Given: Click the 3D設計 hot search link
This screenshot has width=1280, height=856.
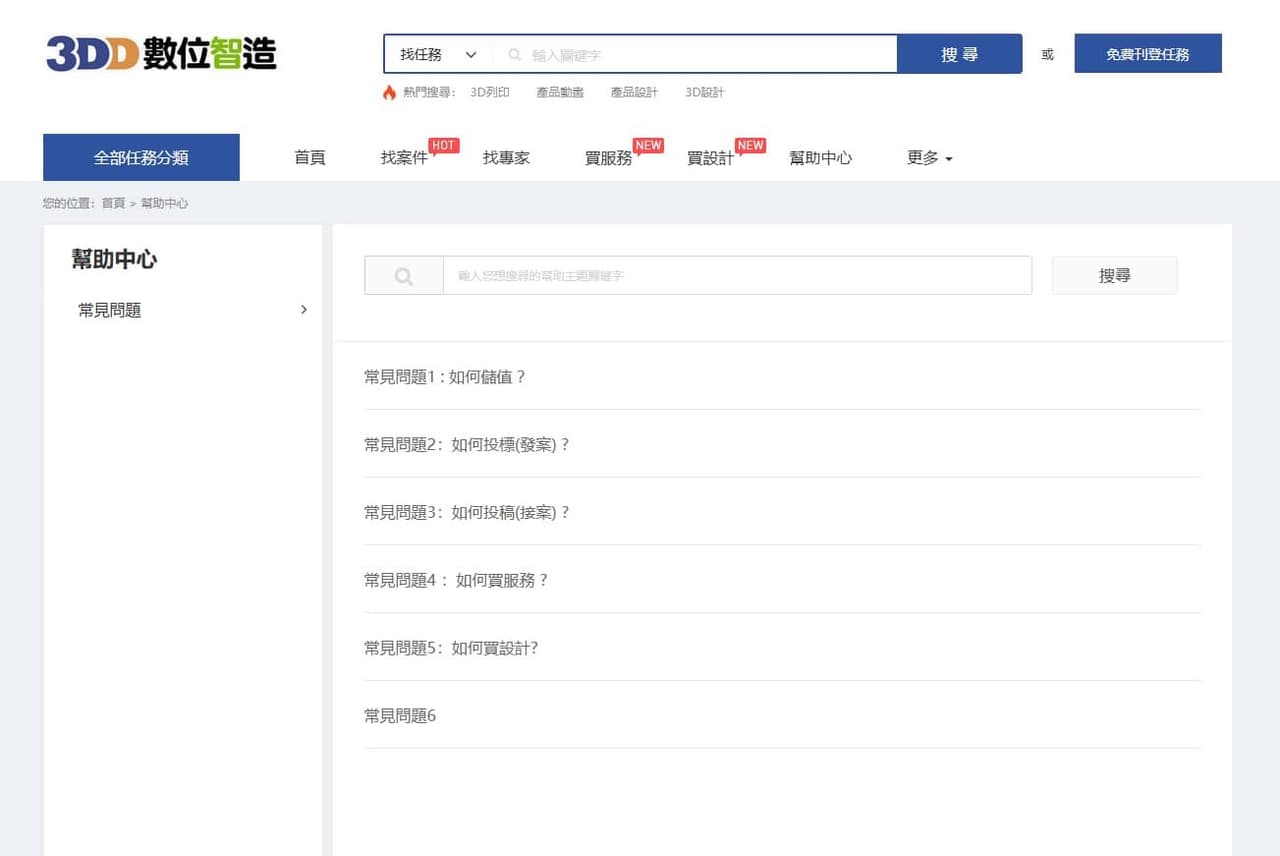Looking at the screenshot, I should (705, 92).
